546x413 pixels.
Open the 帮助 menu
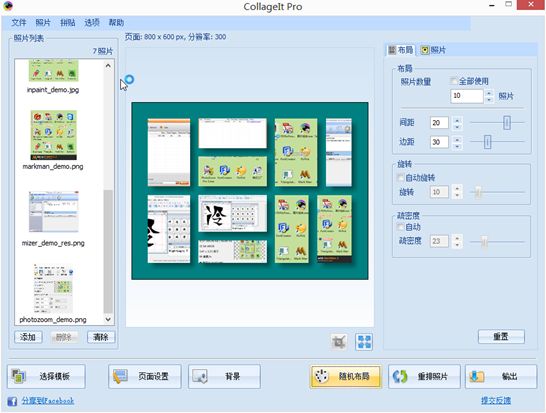pyautogui.click(x=116, y=23)
